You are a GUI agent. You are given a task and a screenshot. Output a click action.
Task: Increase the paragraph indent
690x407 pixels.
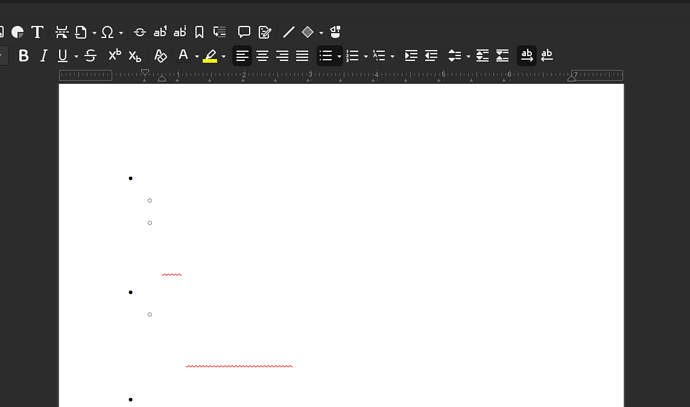(x=411, y=56)
